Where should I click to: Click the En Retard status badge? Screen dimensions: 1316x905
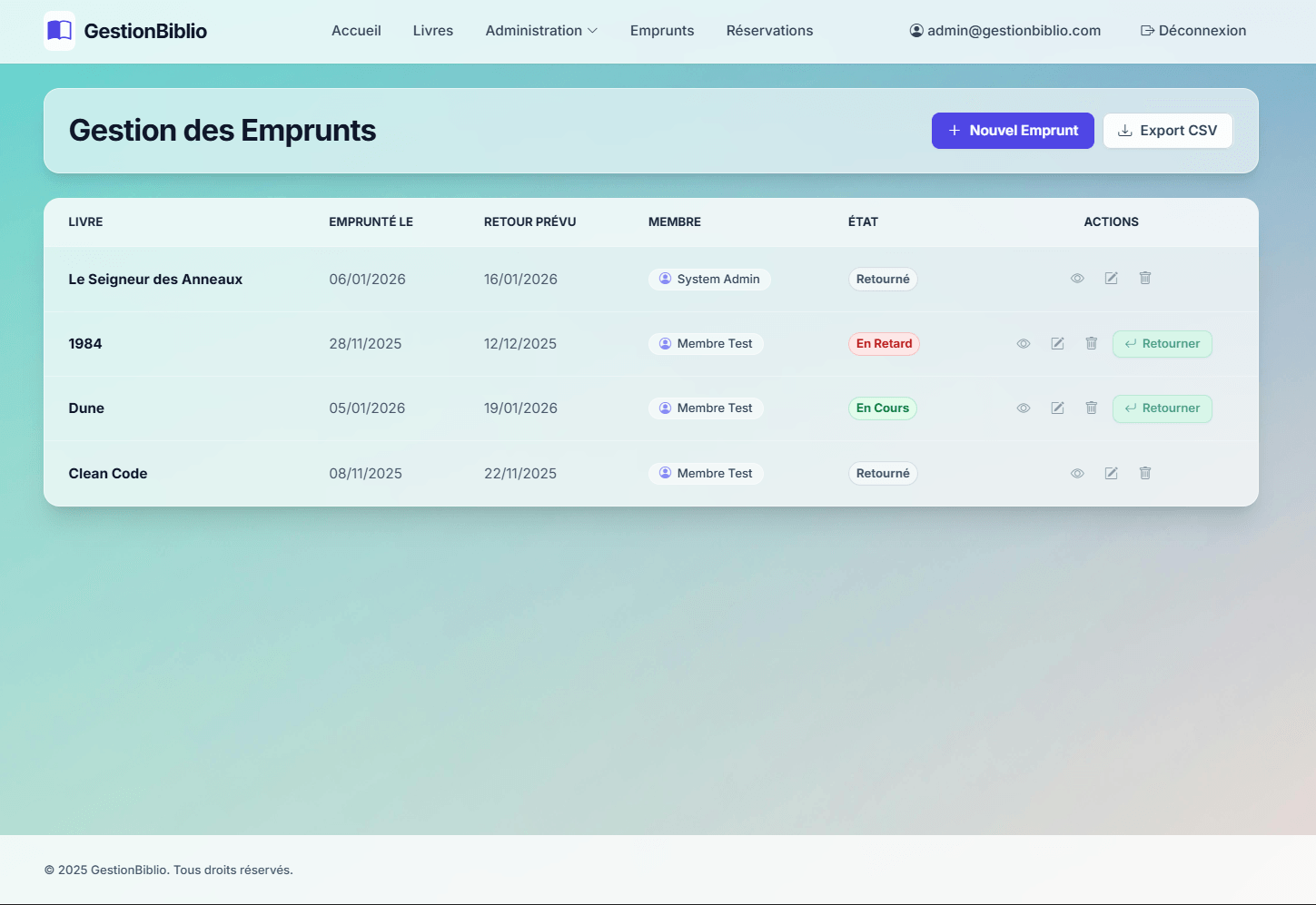(x=884, y=344)
